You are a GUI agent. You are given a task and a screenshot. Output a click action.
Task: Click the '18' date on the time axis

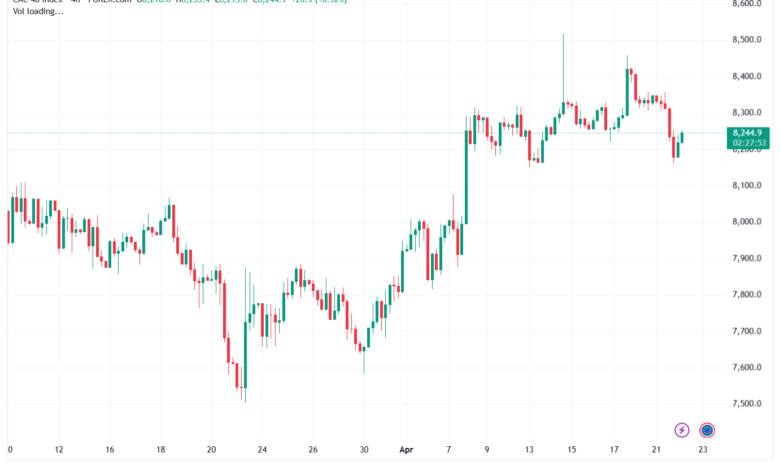161,450
